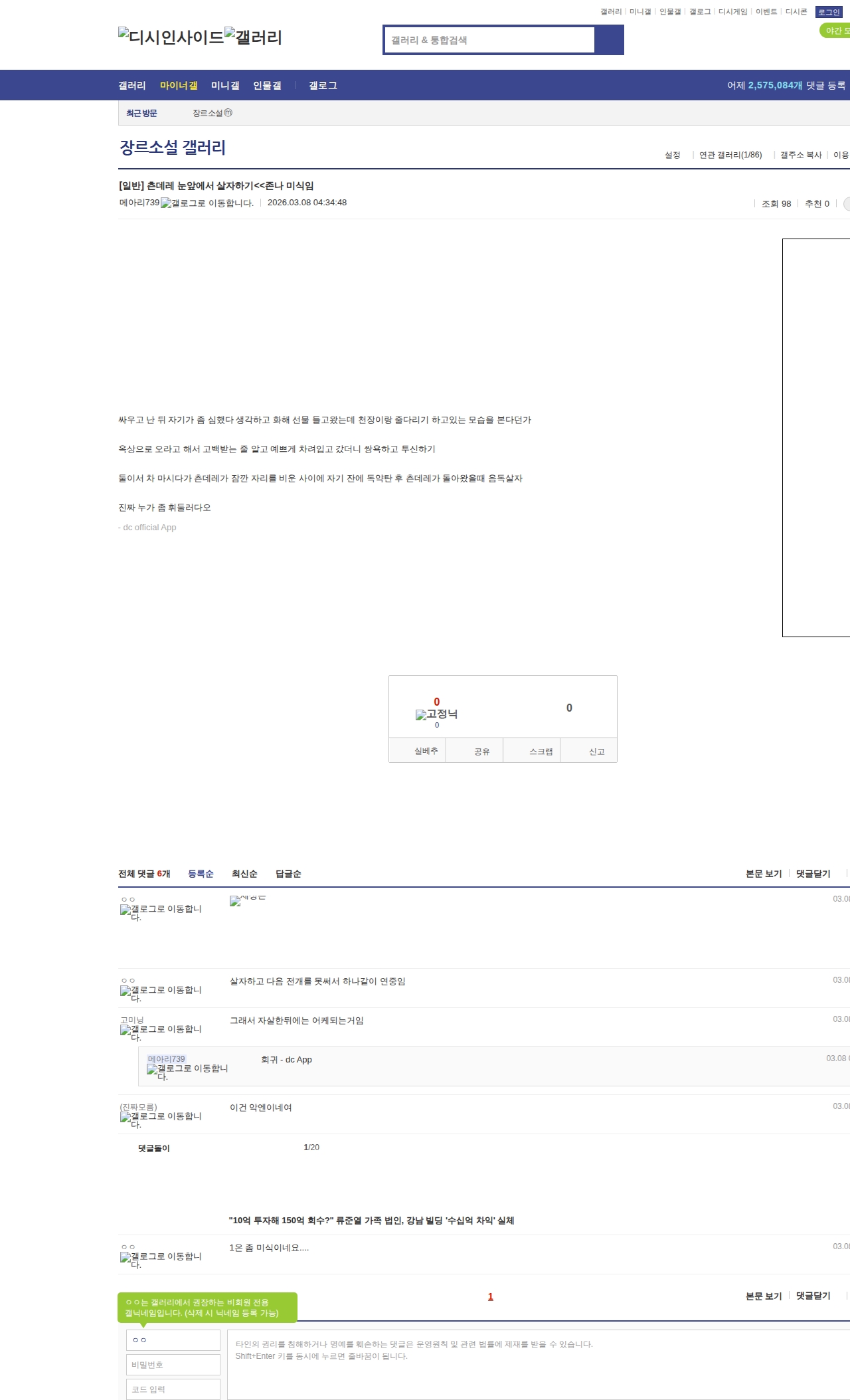This screenshot has width=850, height=1400.
Task: Click the 비밀번호 password field
Action: click(x=173, y=1365)
